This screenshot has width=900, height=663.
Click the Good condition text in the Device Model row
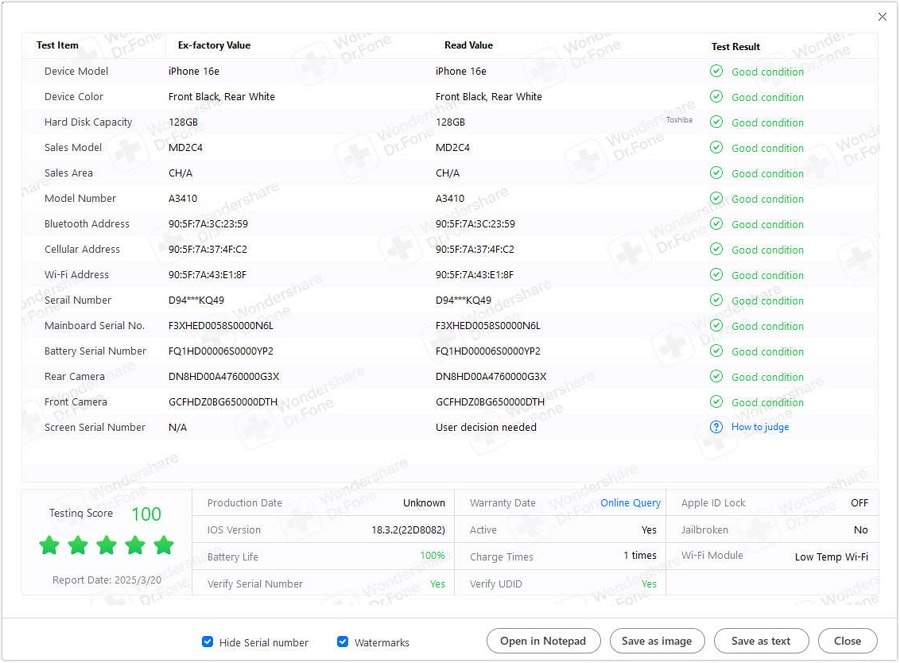coord(767,72)
